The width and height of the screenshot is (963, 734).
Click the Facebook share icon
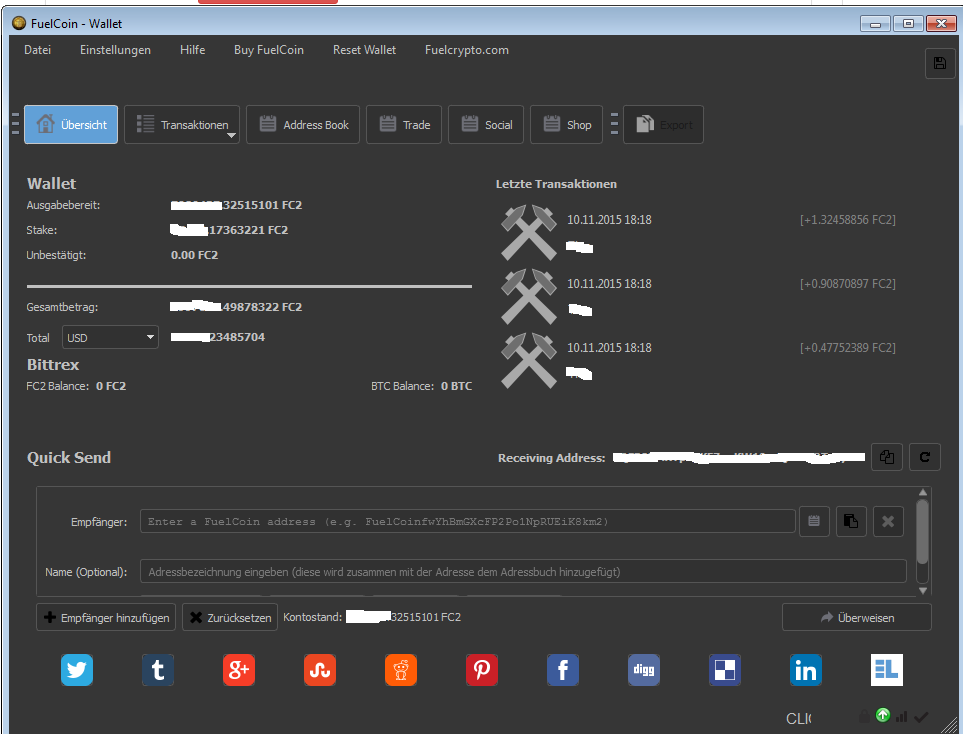tap(563, 670)
